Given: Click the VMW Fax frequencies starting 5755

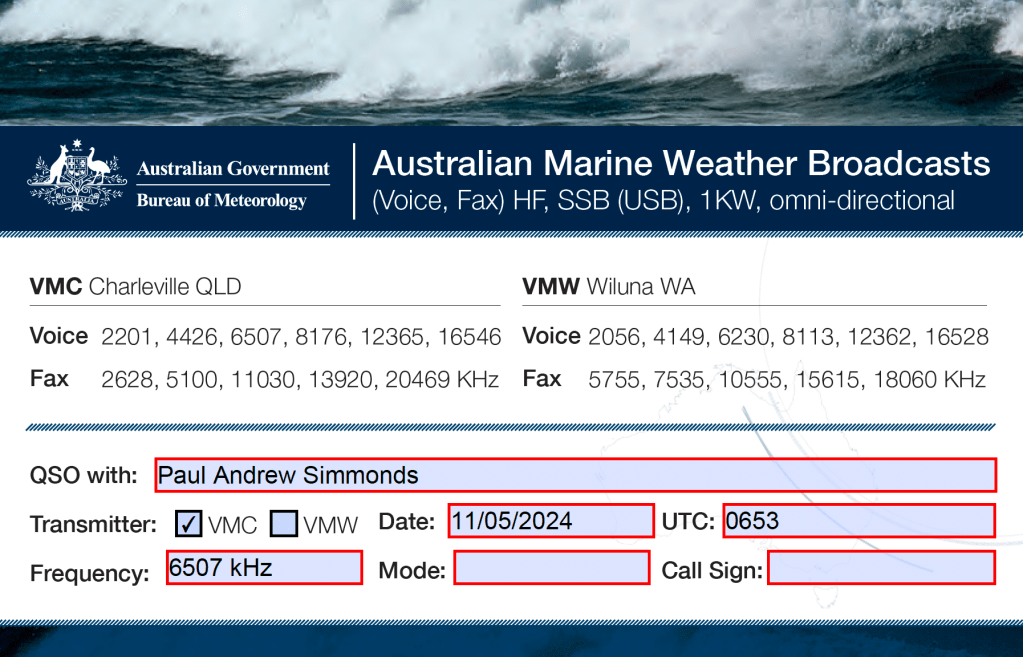Looking at the screenshot, I should (x=787, y=380).
